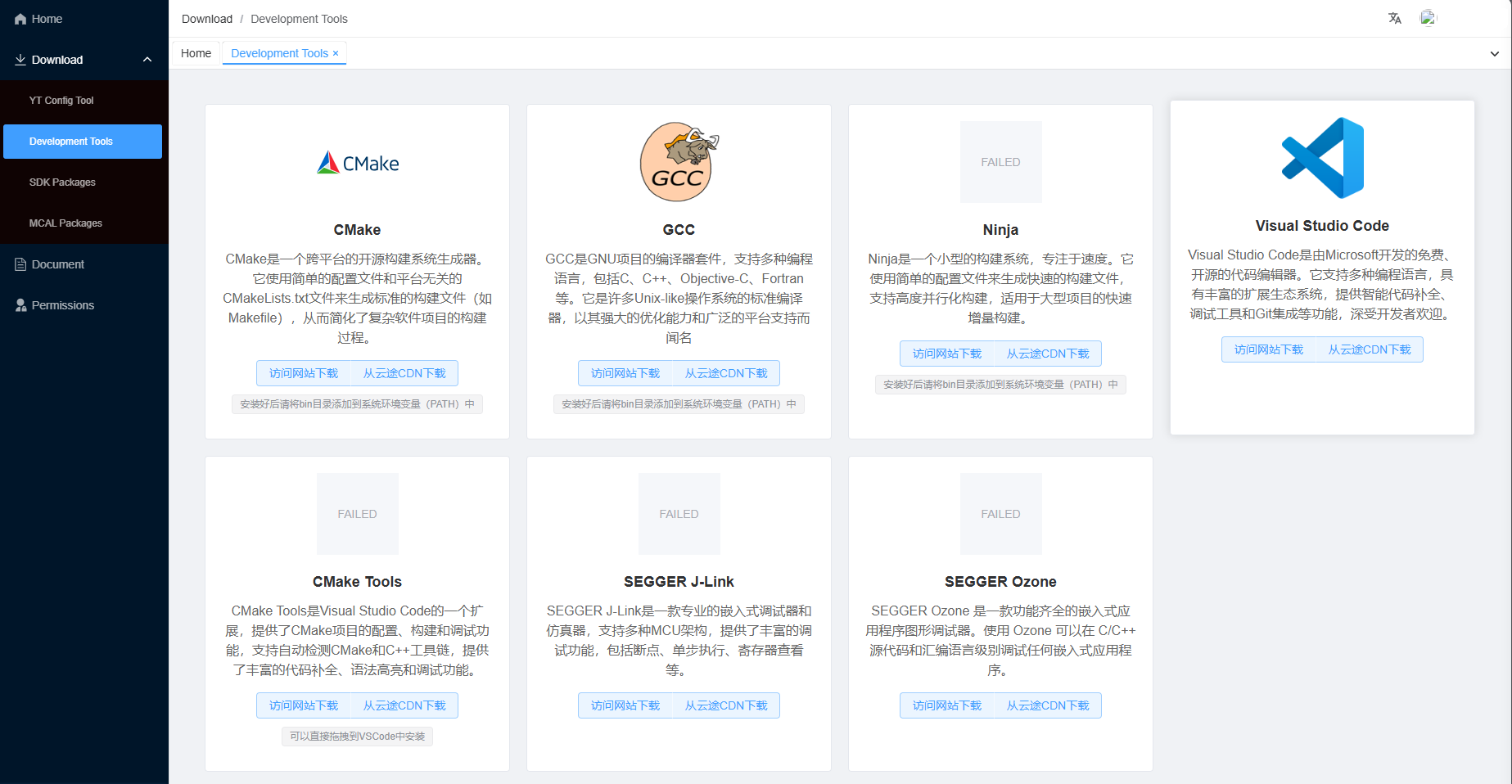Click the GCC card title
Viewport: 1512px width, 784px height.
click(x=679, y=230)
